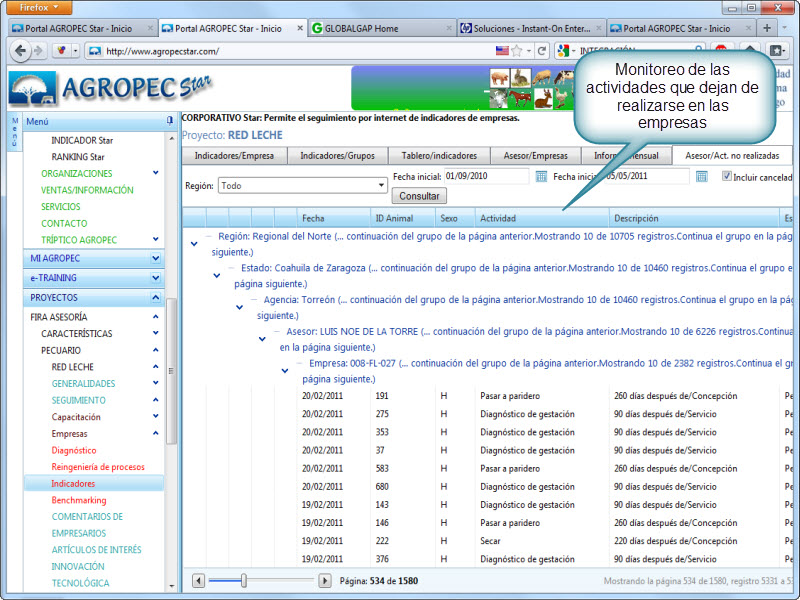Open a new tab with the plus button
This screenshot has width=800, height=600.
(766, 28)
